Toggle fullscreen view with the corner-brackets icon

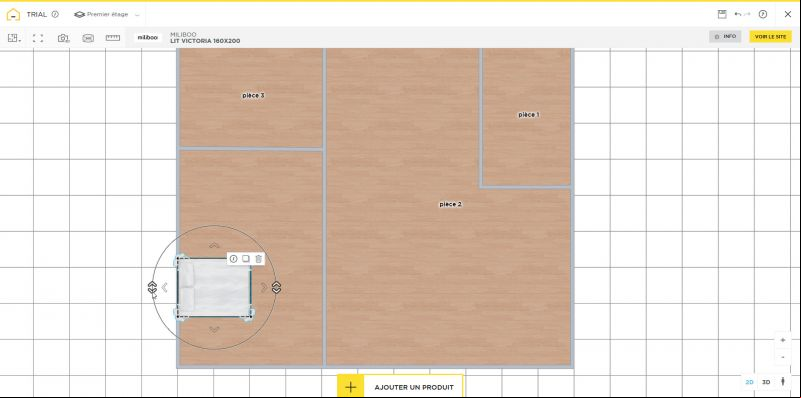click(x=38, y=38)
